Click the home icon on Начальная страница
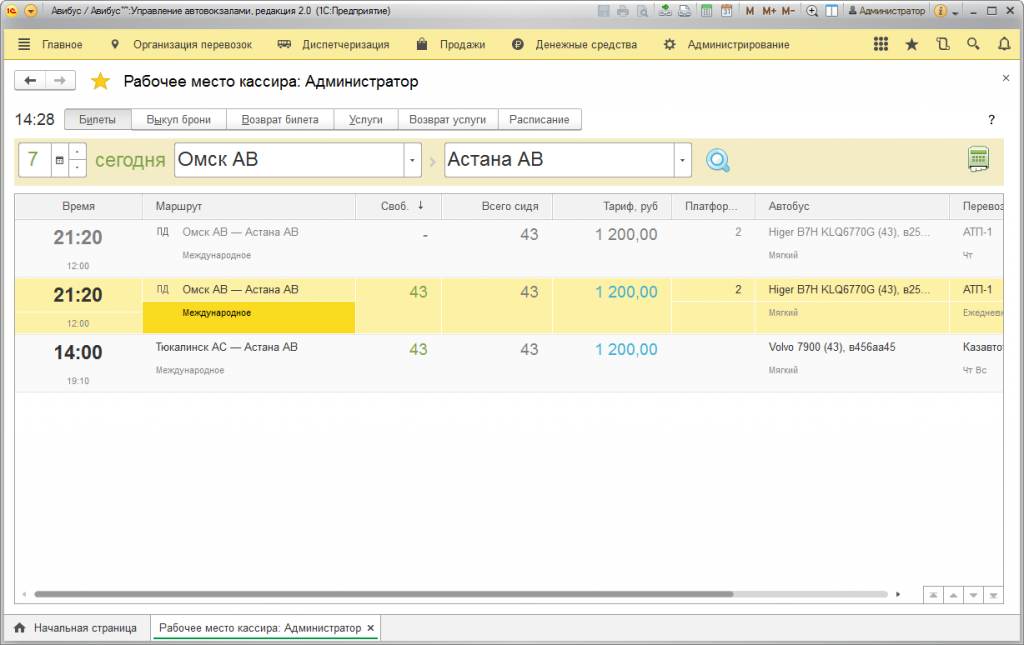This screenshot has height=645, width=1024. click(19, 628)
